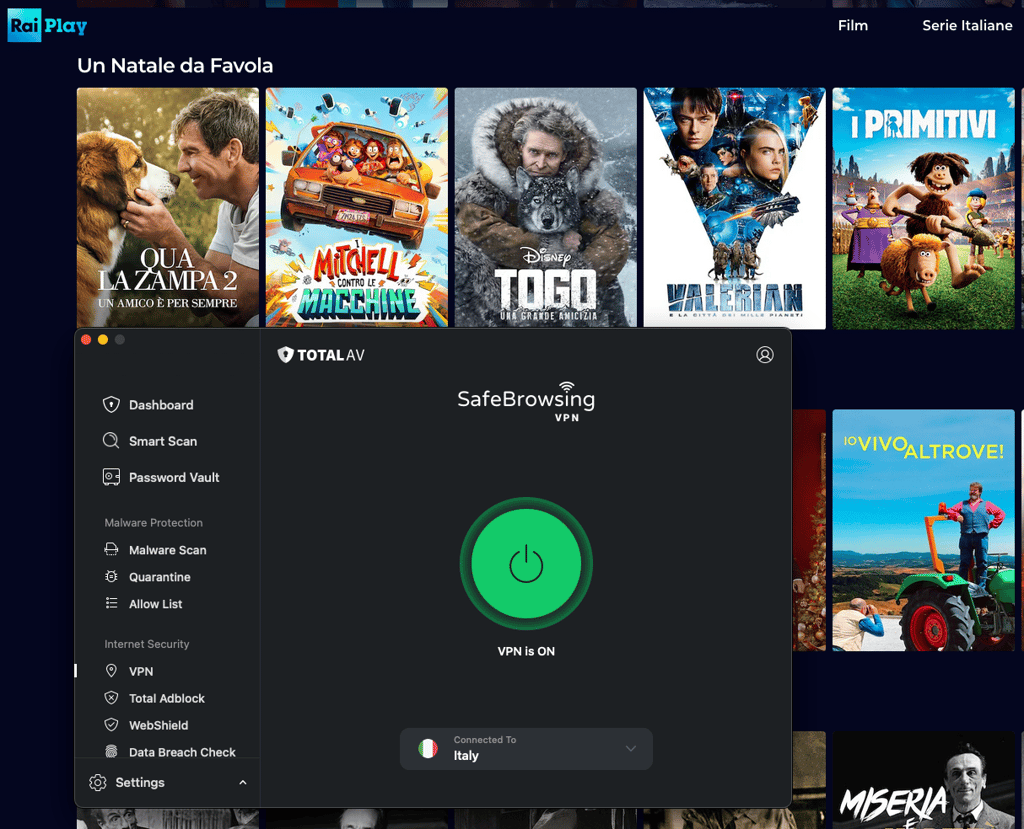Open Io Vivo Altrove poster
The height and width of the screenshot is (829, 1024).
tap(923, 530)
